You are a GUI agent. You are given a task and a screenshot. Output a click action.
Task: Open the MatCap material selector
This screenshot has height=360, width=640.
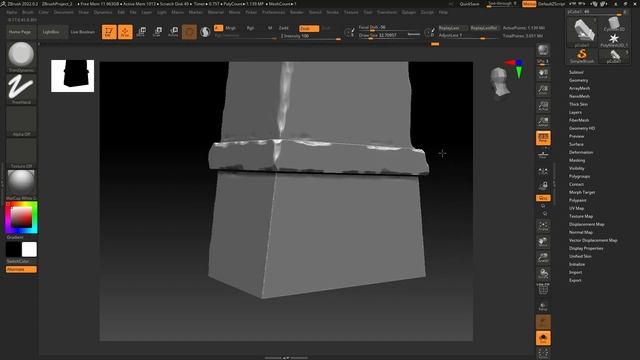tap(21, 184)
